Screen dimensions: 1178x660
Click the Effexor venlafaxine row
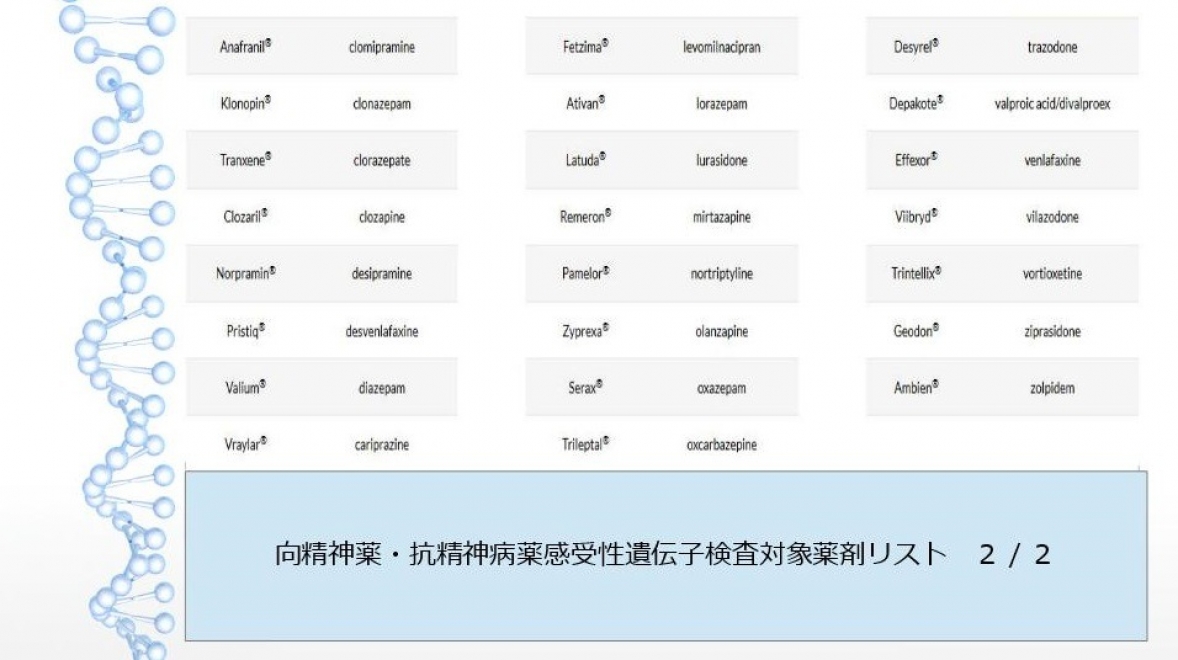(x=1000, y=160)
